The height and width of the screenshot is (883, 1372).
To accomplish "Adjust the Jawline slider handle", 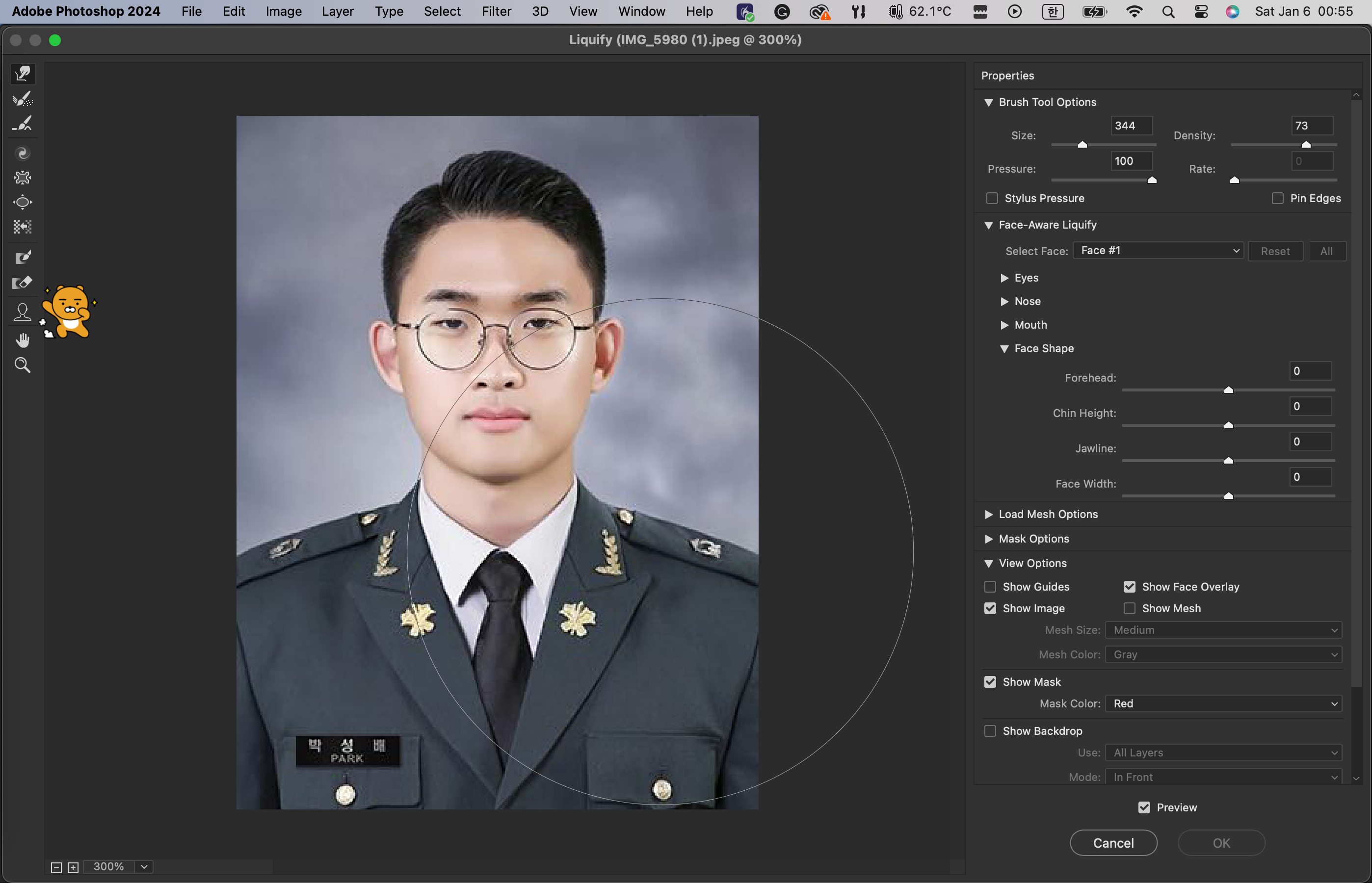I will point(1228,461).
